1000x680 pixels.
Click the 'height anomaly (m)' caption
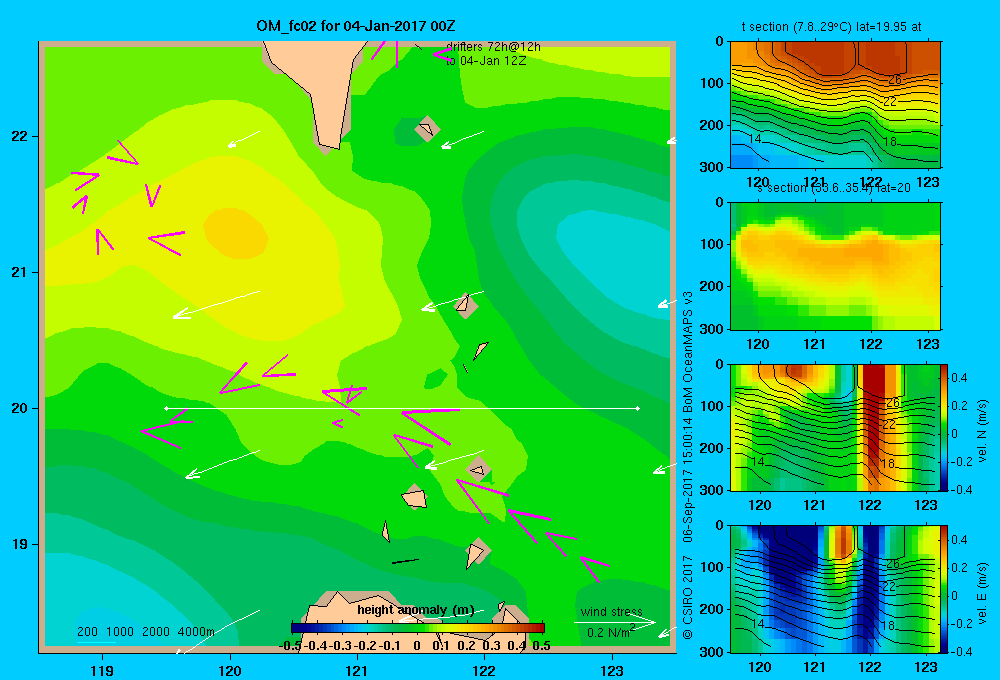[416, 610]
